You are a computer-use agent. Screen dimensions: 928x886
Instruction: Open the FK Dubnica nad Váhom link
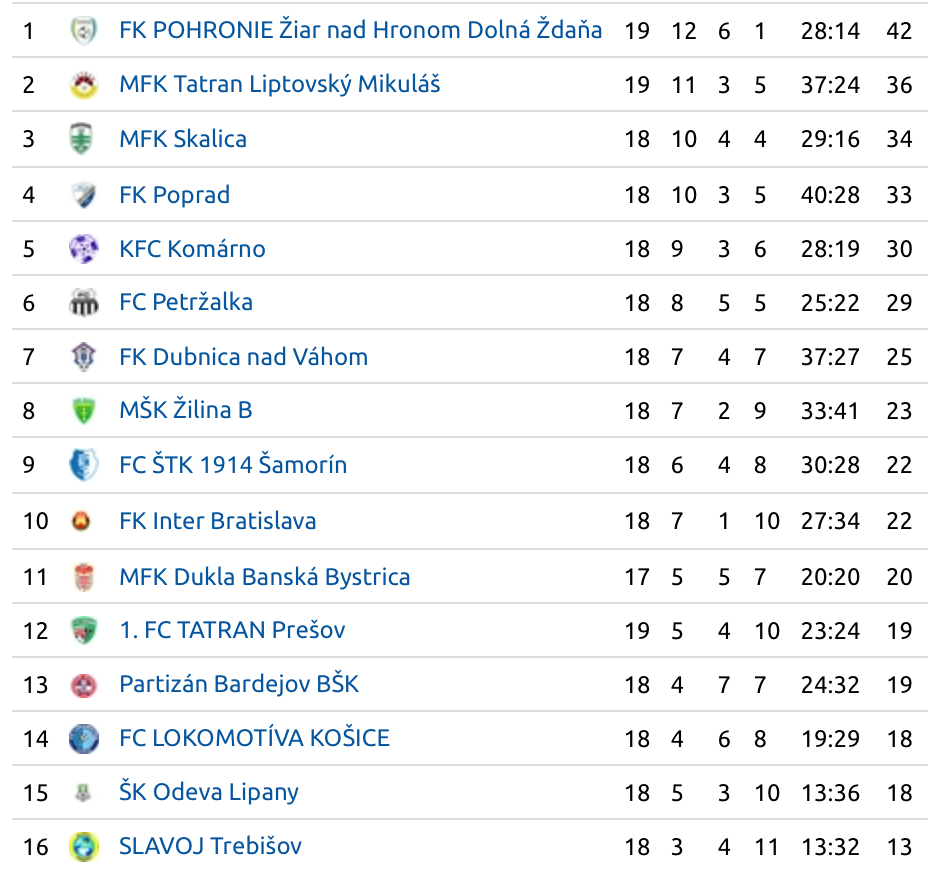[243, 357]
